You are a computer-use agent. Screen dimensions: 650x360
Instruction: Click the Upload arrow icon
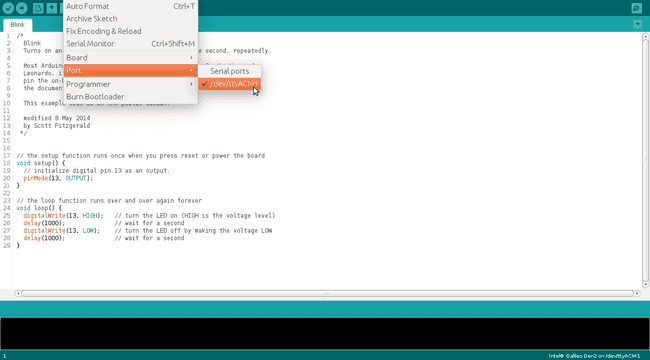22,8
